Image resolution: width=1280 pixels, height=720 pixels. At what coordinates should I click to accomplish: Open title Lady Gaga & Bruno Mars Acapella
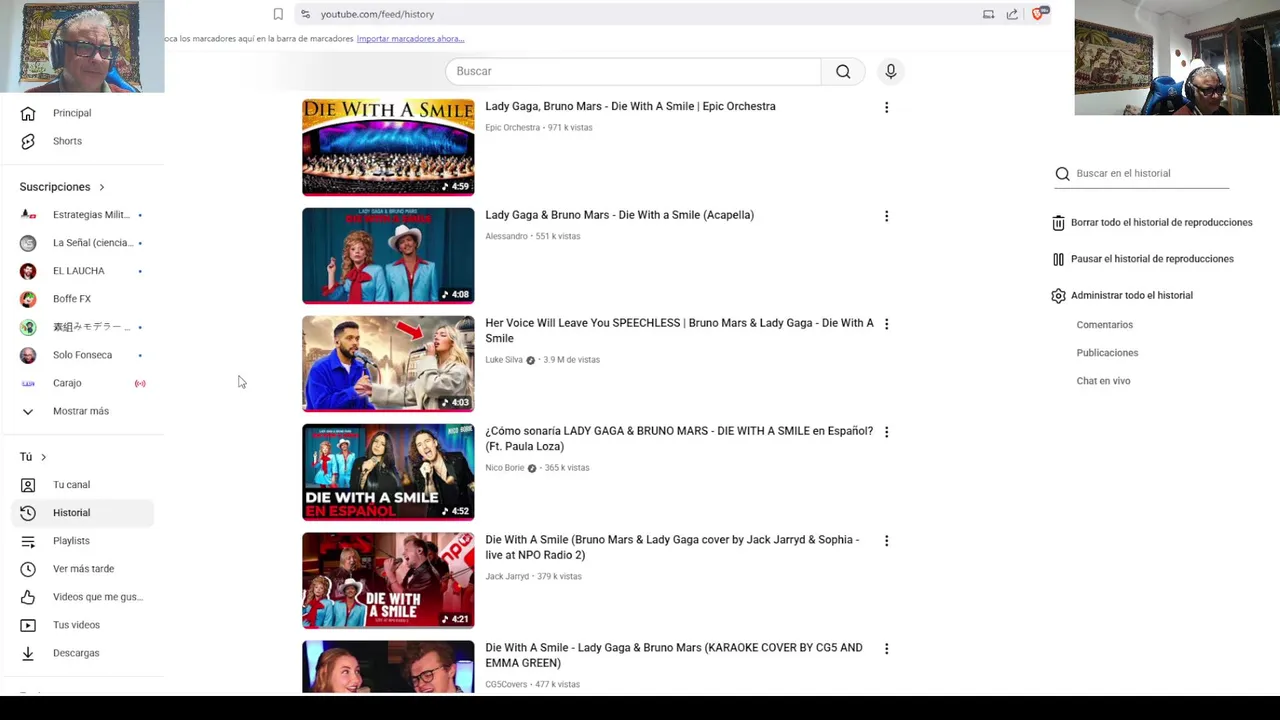point(619,215)
